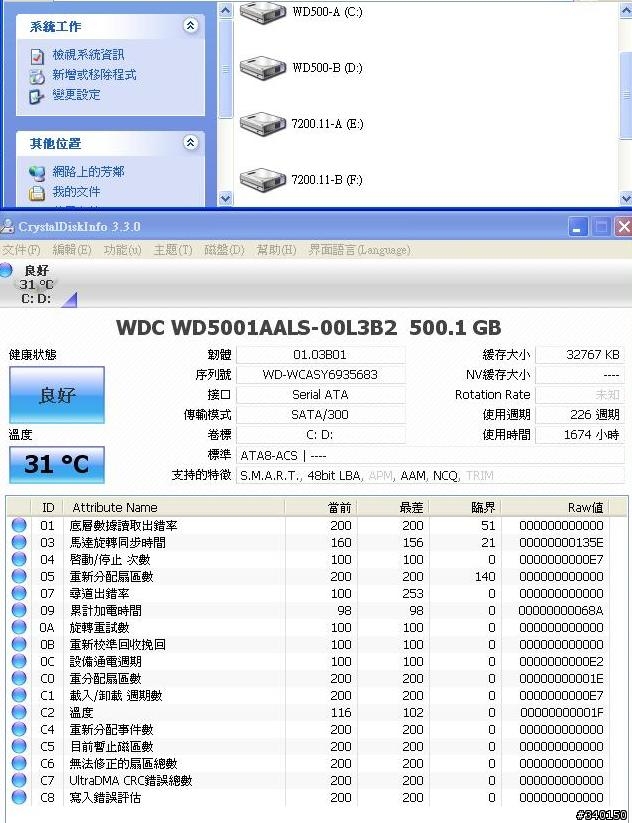Viewport: 632px width, 823px height.
Task: Open the 文件(F) menu
Action: pos(21,250)
